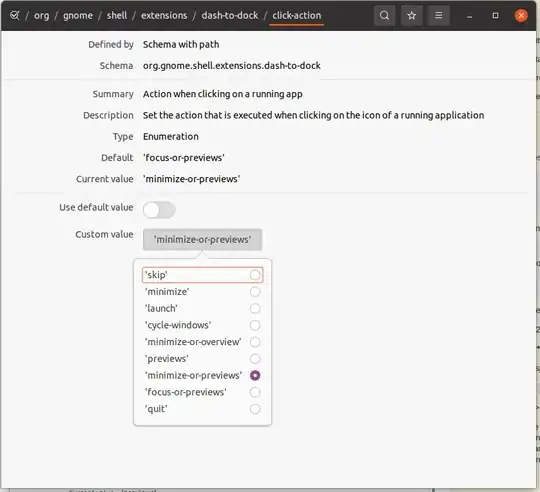
Task: Click the schema name org.gnome.shell.extensions.dash-to-dock
Action: click(x=232, y=65)
